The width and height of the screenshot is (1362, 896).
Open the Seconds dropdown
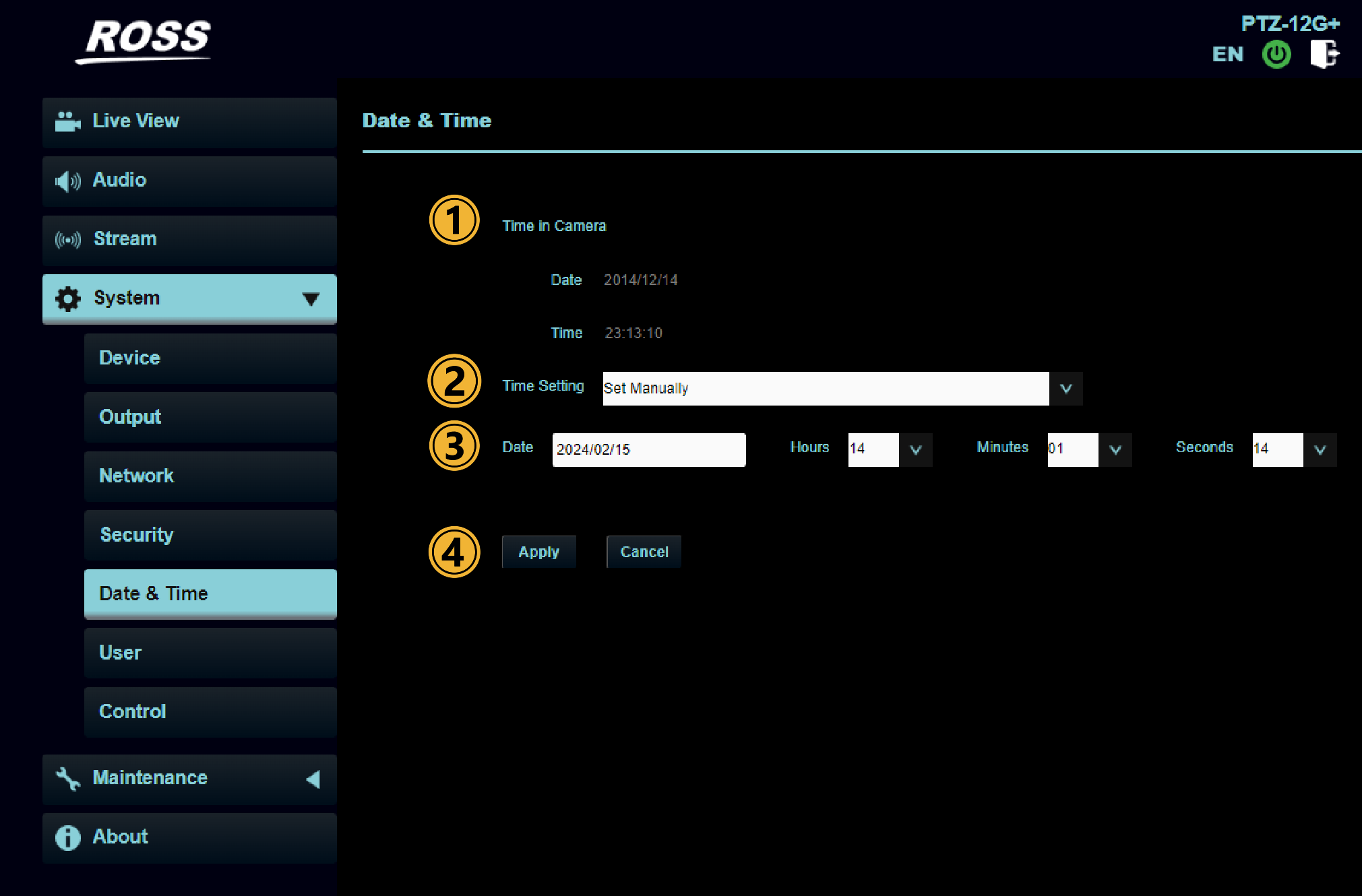tap(1320, 449)
